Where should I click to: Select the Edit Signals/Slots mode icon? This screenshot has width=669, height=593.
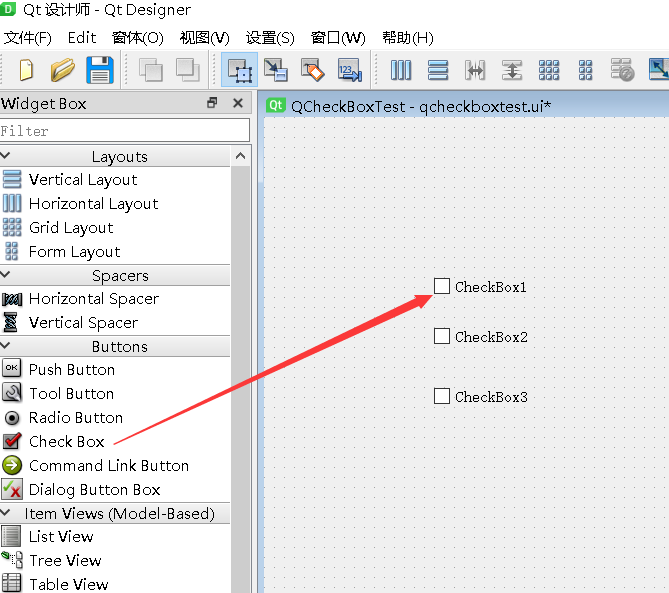(276, 70)
